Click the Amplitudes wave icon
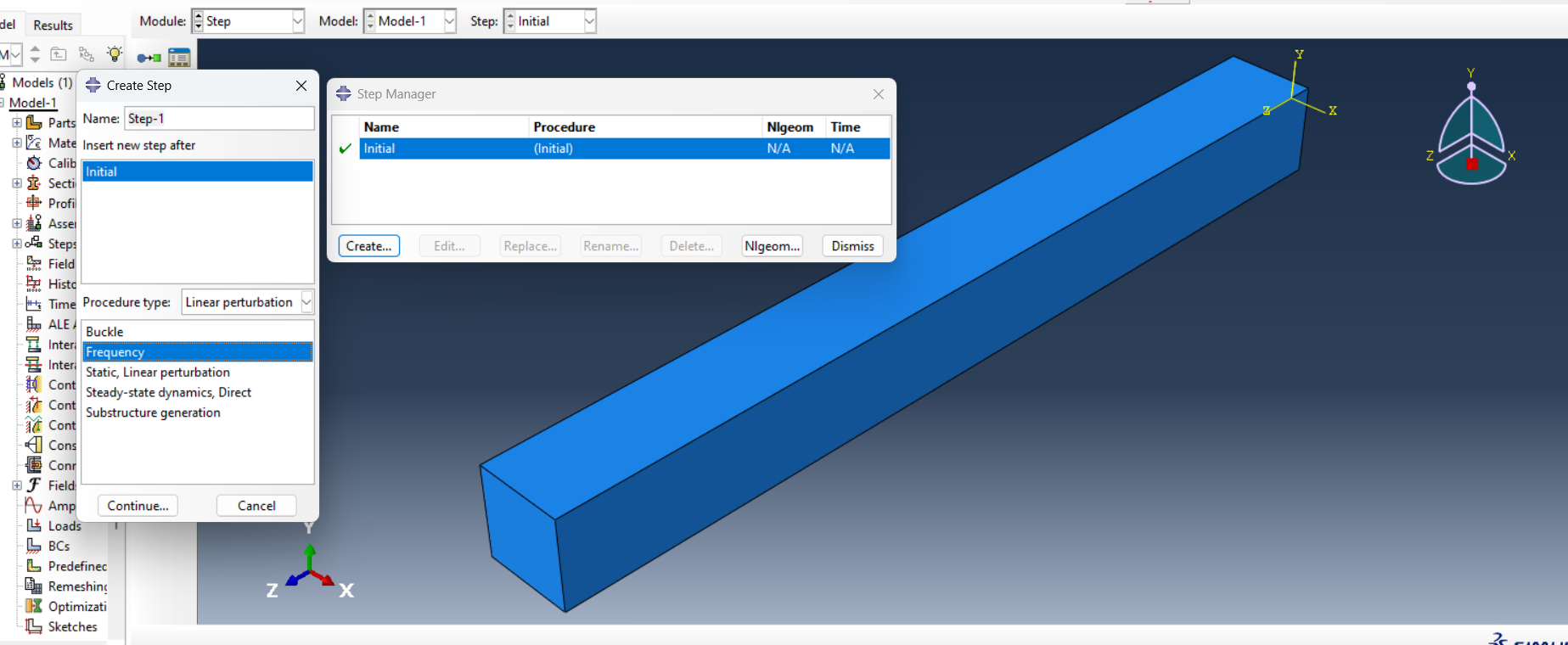This screenshot has width=1568, height=645. click(x=34, y=506)
